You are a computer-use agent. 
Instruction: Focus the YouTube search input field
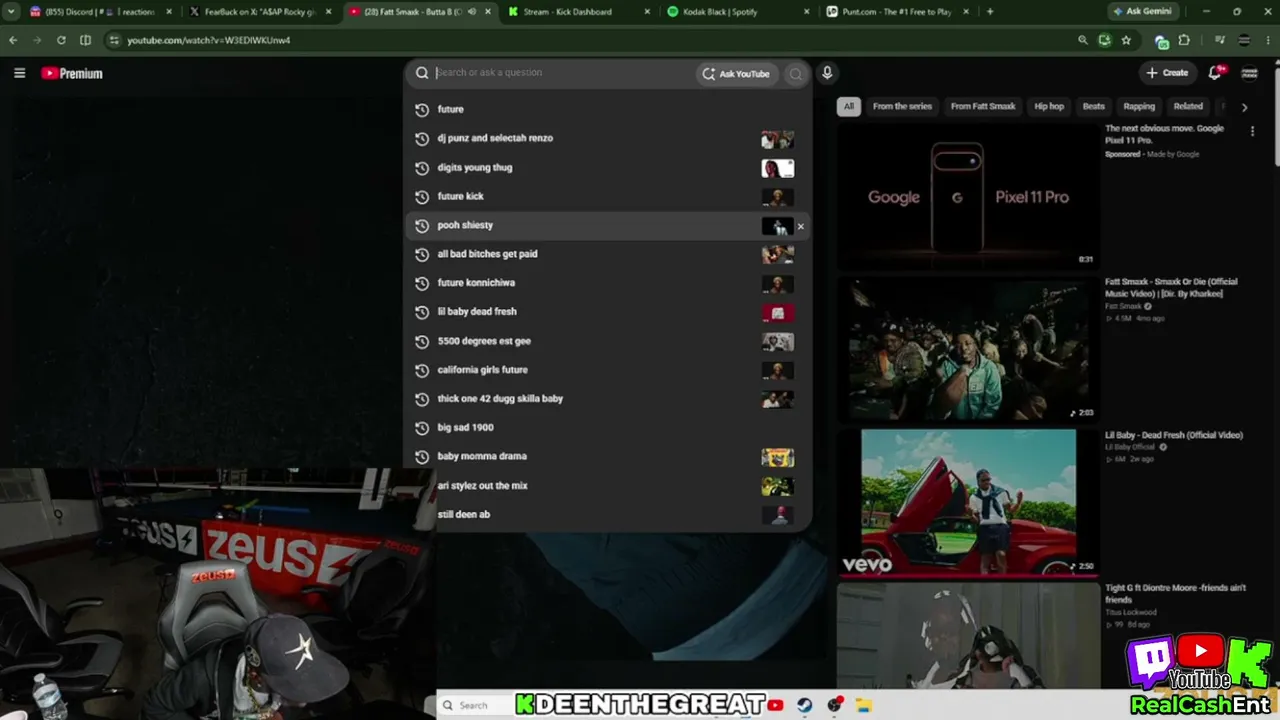563,73
